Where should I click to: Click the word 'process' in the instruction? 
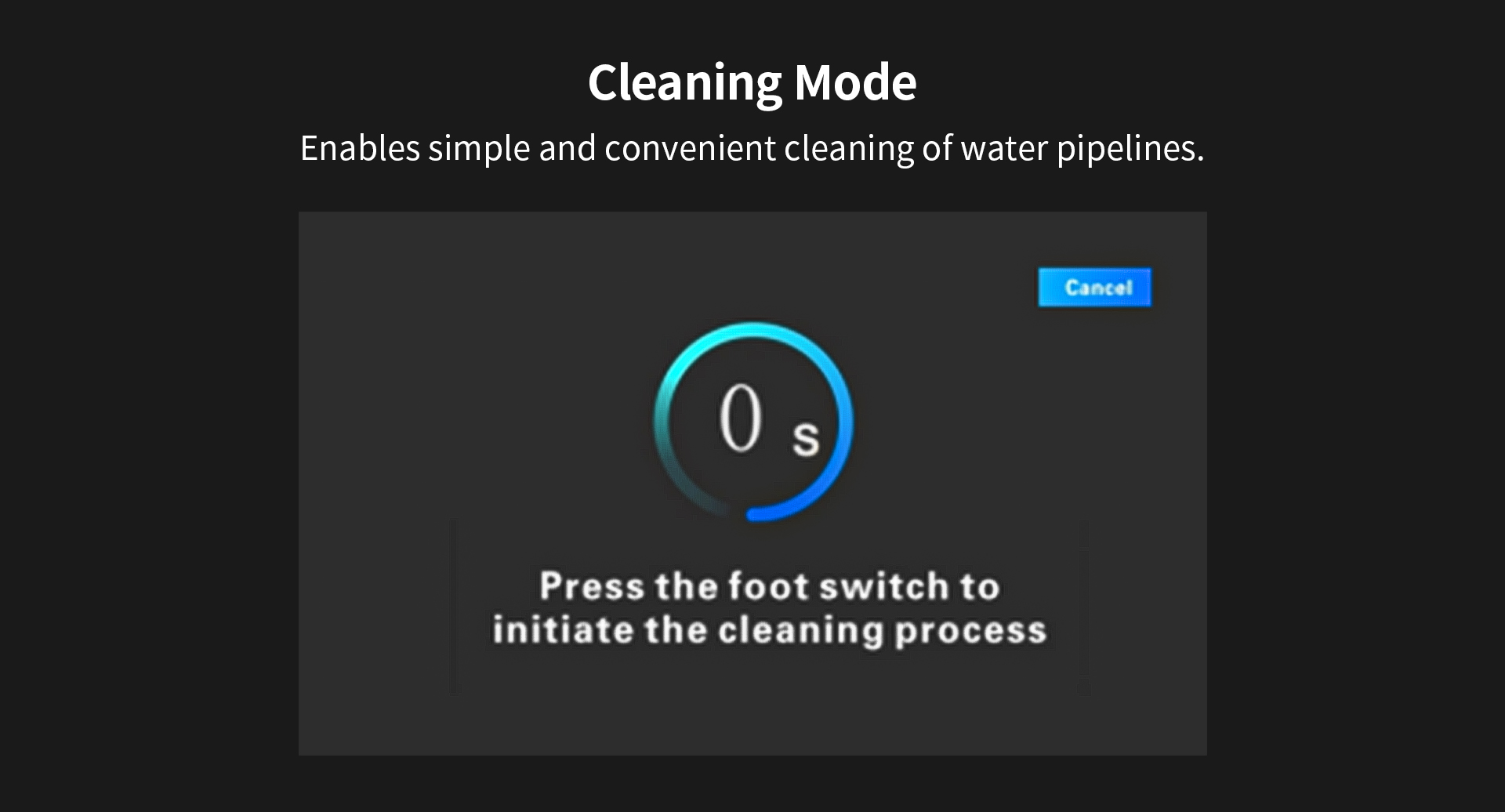970,632
